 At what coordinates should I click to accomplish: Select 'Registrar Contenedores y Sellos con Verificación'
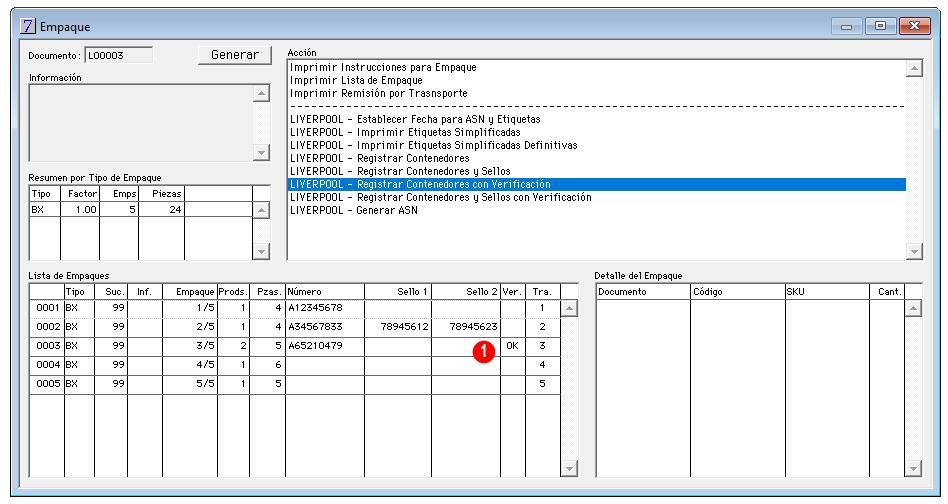[x=596, y=197]
